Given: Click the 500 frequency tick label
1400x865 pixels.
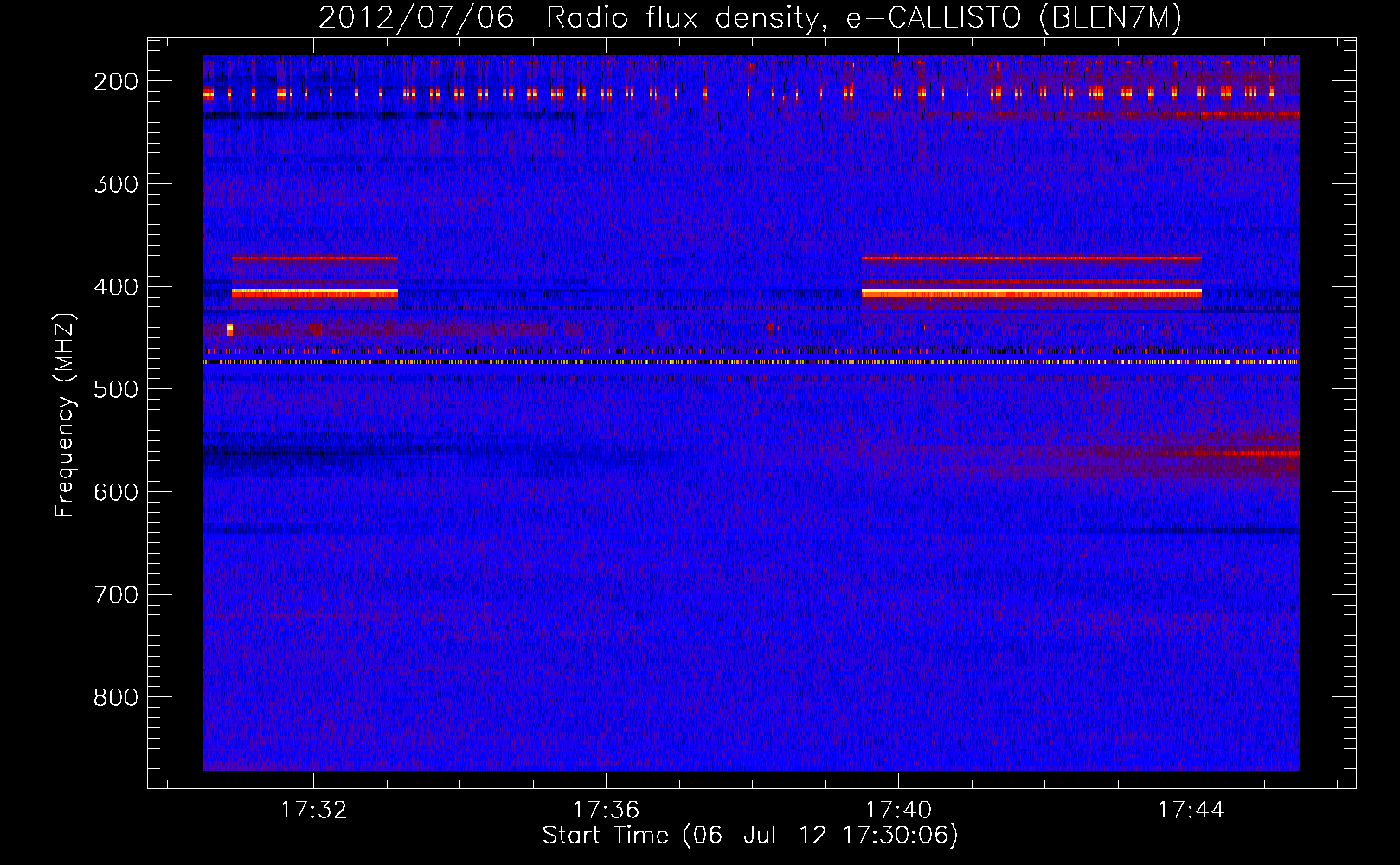Looking at the screenshot, I should tap(116, 389).
